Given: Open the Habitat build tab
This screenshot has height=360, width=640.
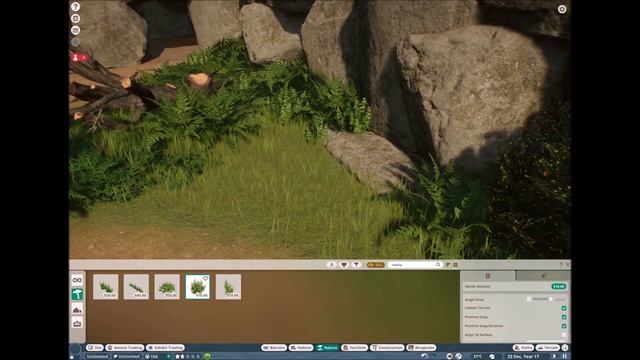Looking at the screenshot, I should point(301,348).
